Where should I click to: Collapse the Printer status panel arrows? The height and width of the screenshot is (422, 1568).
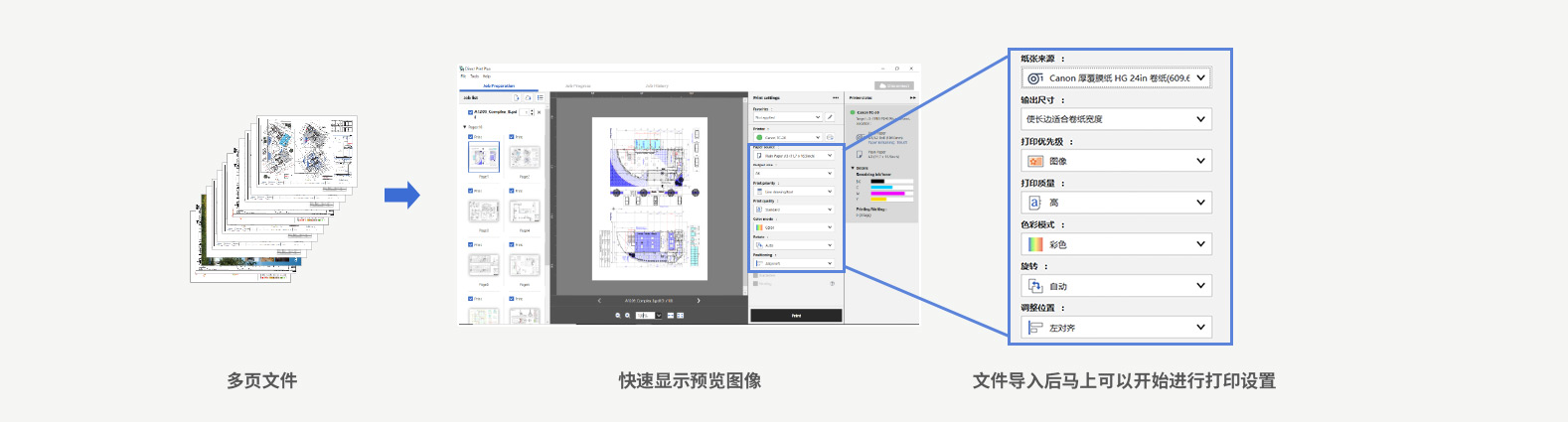coord(913,97)
